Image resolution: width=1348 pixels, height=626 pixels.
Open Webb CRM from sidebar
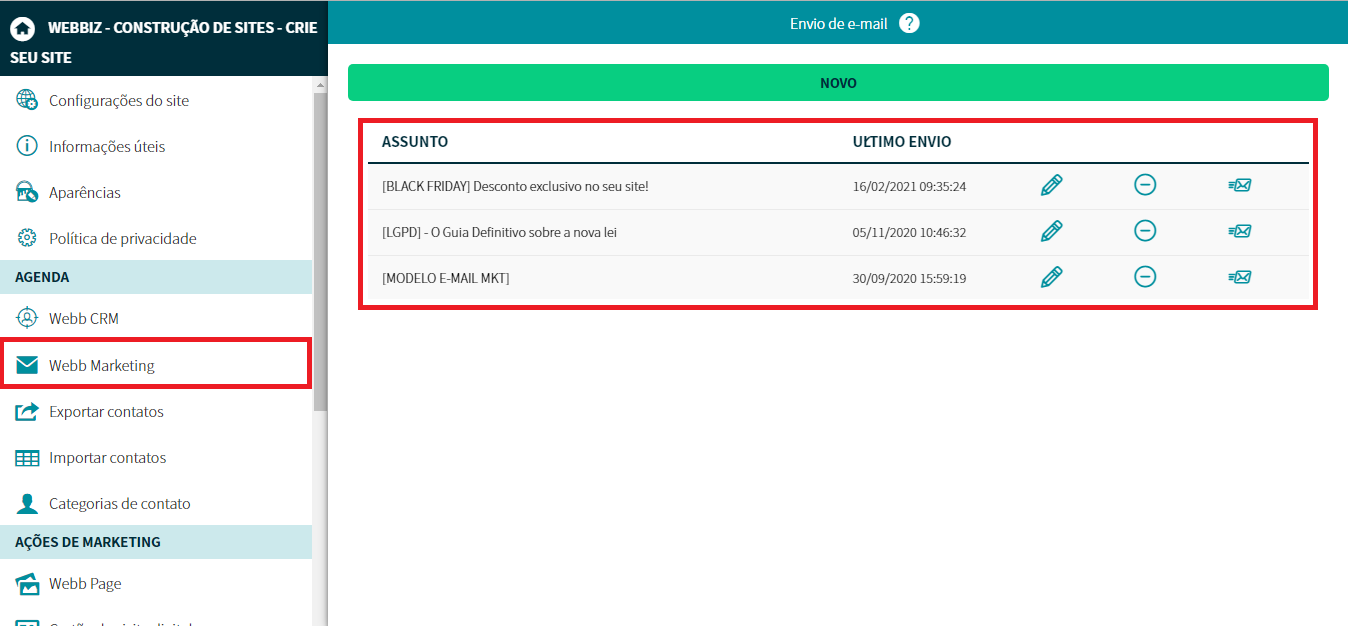pyautogui.click(x=84, y=318)
